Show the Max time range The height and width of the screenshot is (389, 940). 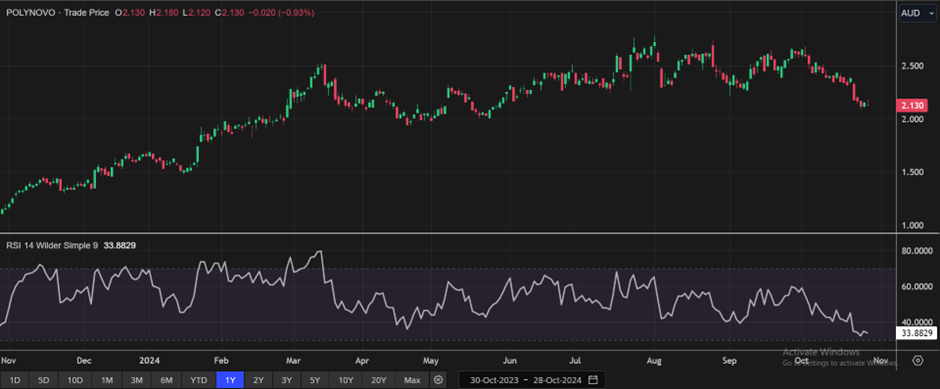[412, 380]
